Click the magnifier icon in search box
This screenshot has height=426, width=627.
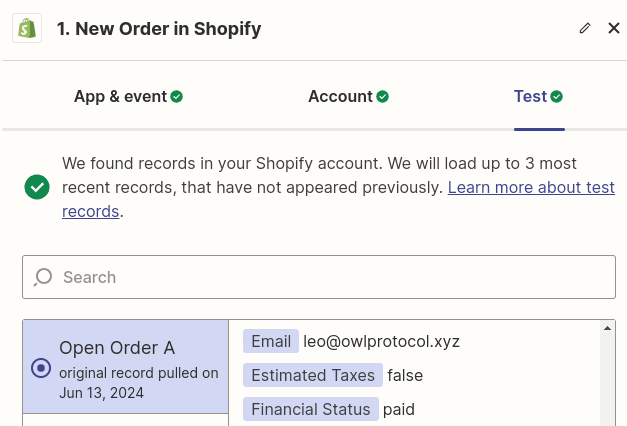coord(43,277)
